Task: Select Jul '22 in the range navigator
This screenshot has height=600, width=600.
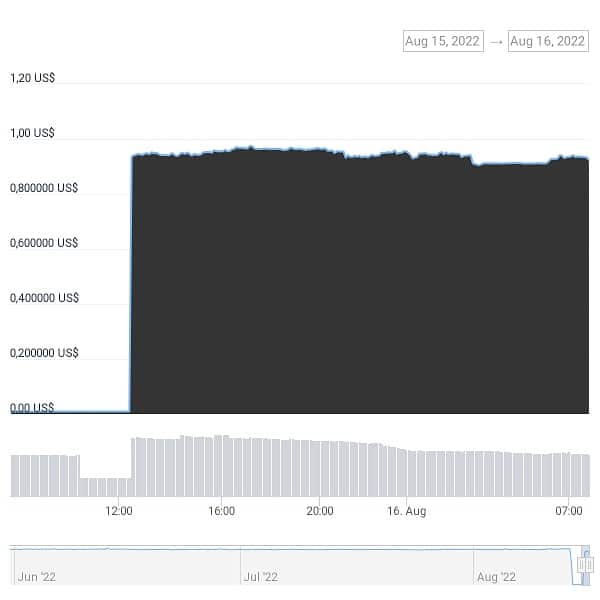Action: (261, 577)
